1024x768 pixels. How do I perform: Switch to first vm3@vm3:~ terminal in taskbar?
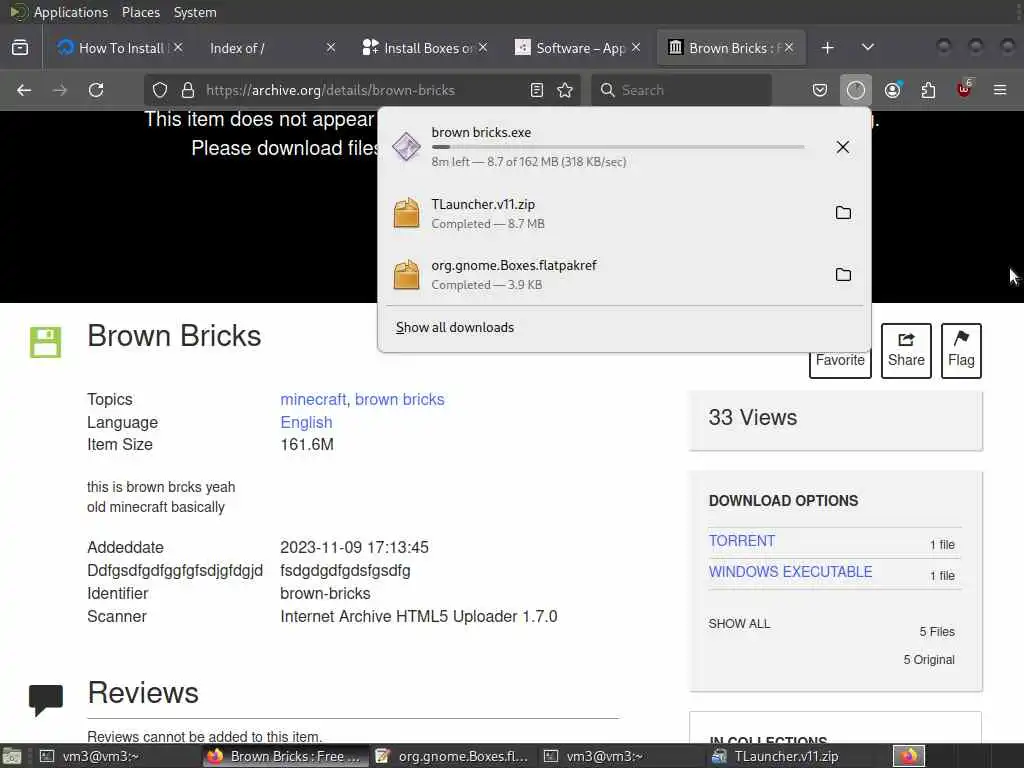point(90,756)
